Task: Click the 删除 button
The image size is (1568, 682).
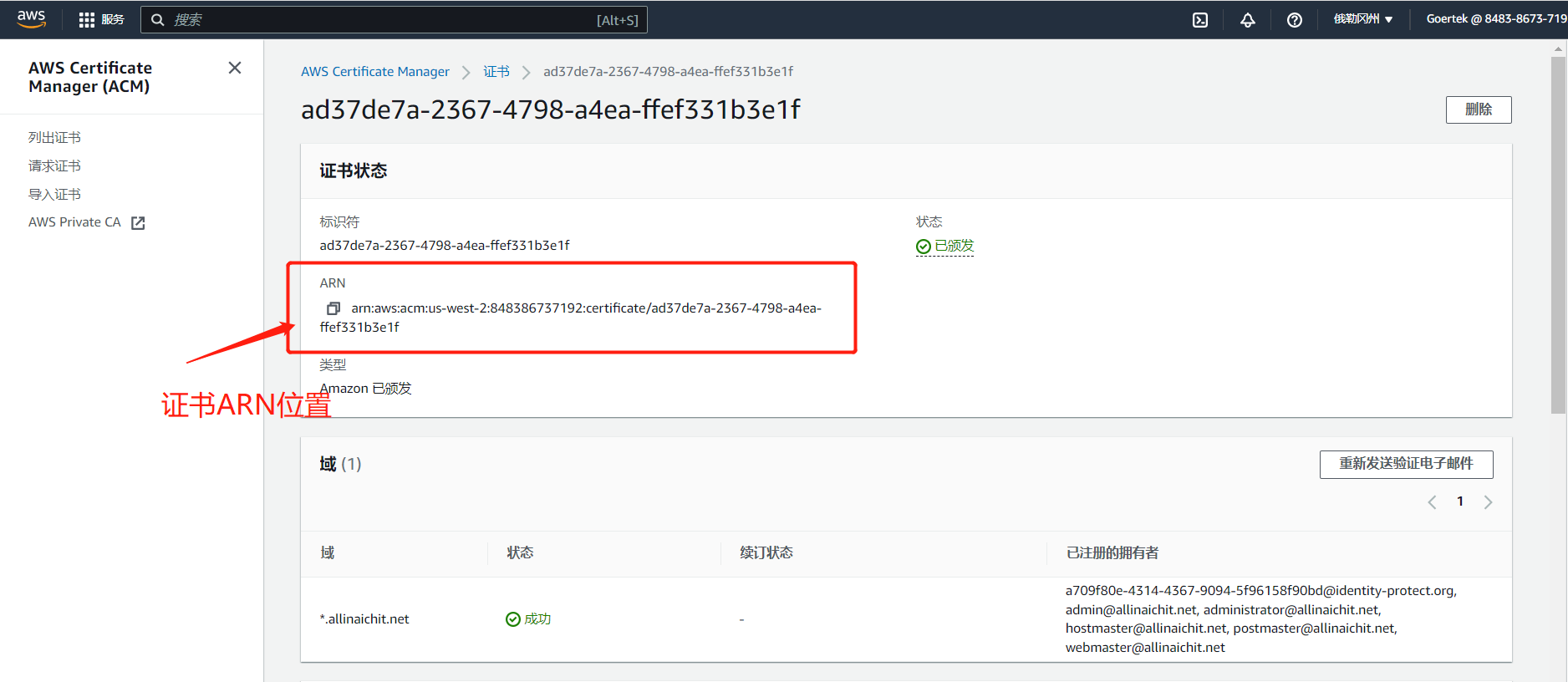Action: pyautogui.click(x=1478, y=109)
